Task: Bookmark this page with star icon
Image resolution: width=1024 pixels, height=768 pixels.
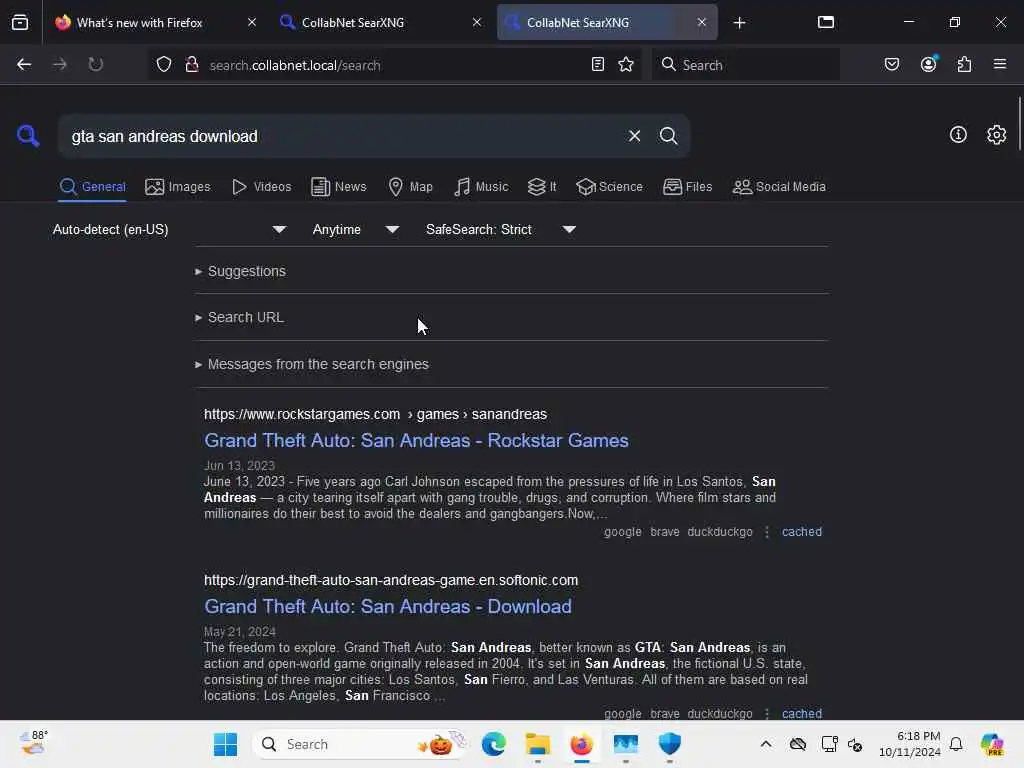Action: point(626,64)
